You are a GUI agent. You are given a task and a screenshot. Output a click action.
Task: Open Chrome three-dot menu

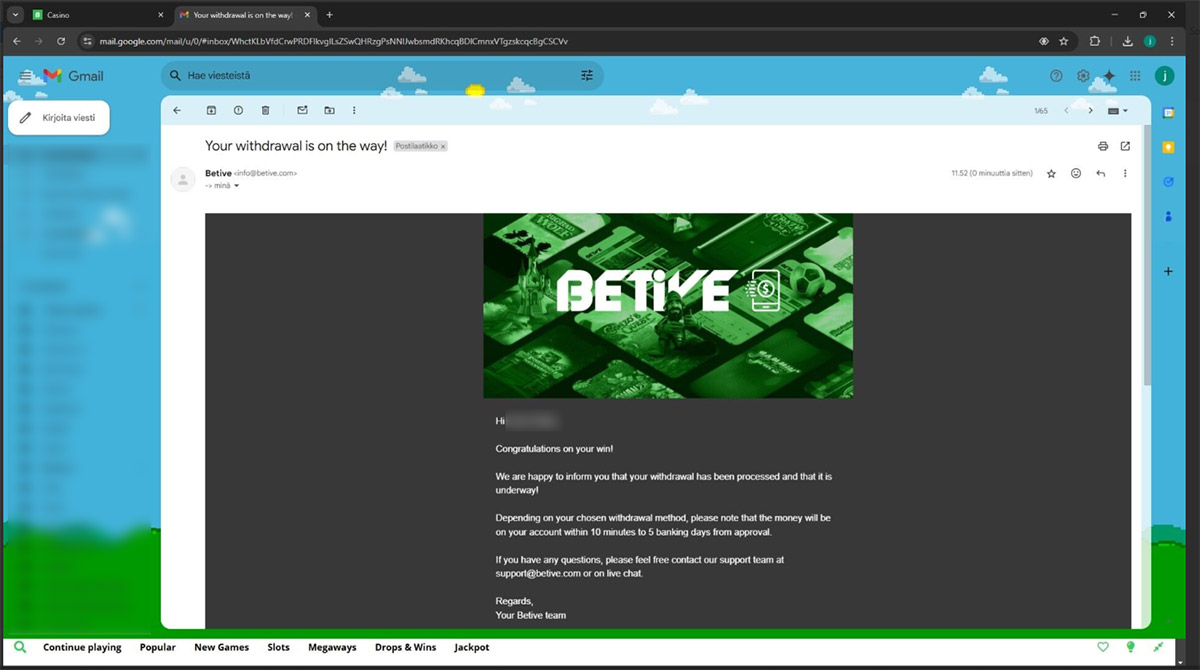[x=1173, y=41]
